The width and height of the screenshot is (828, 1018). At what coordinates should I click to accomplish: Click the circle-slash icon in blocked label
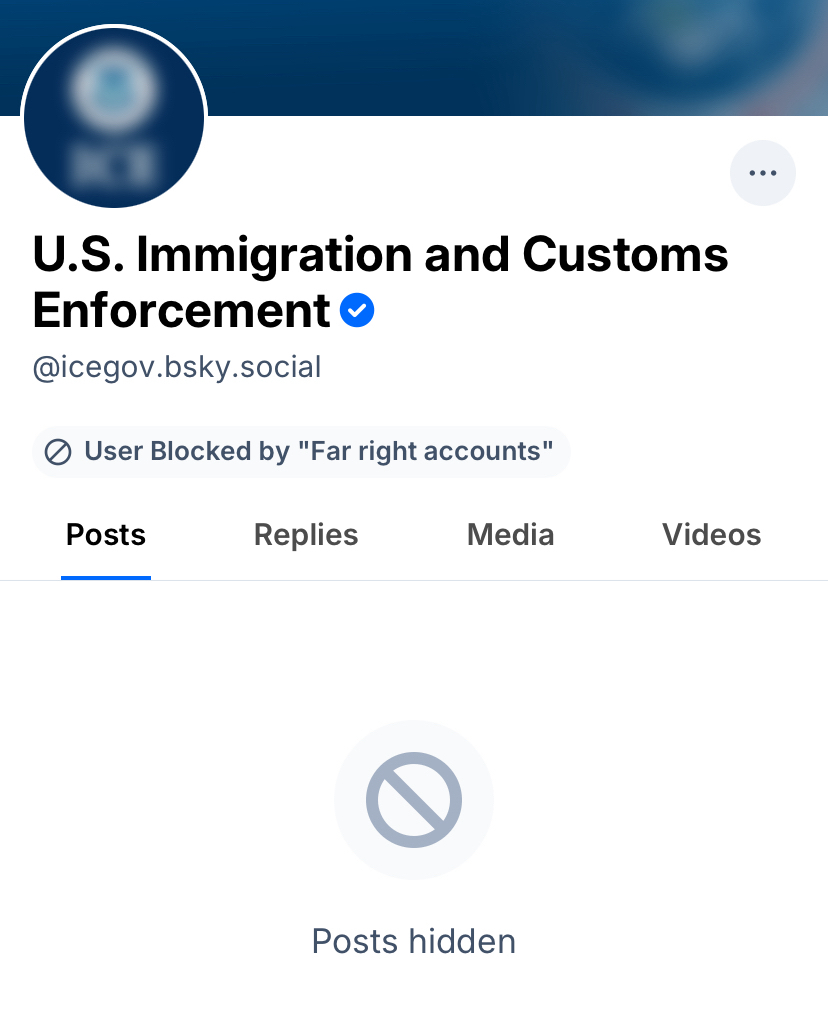tap(59, 452)
